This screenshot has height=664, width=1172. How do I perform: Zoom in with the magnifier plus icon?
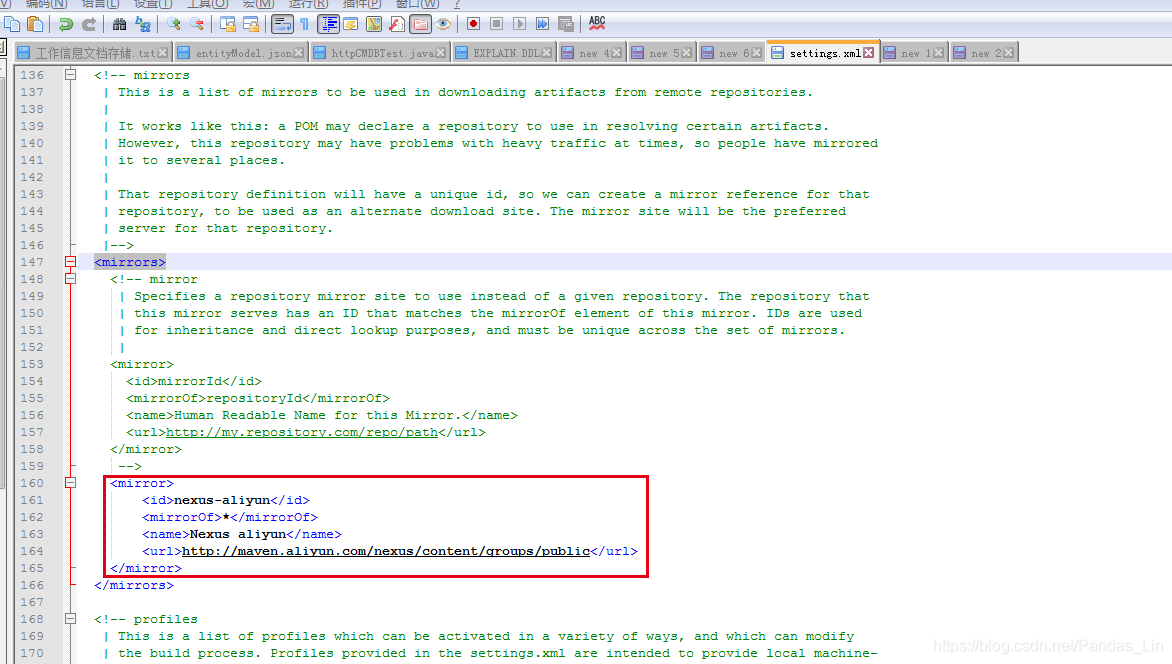point(173,24)
